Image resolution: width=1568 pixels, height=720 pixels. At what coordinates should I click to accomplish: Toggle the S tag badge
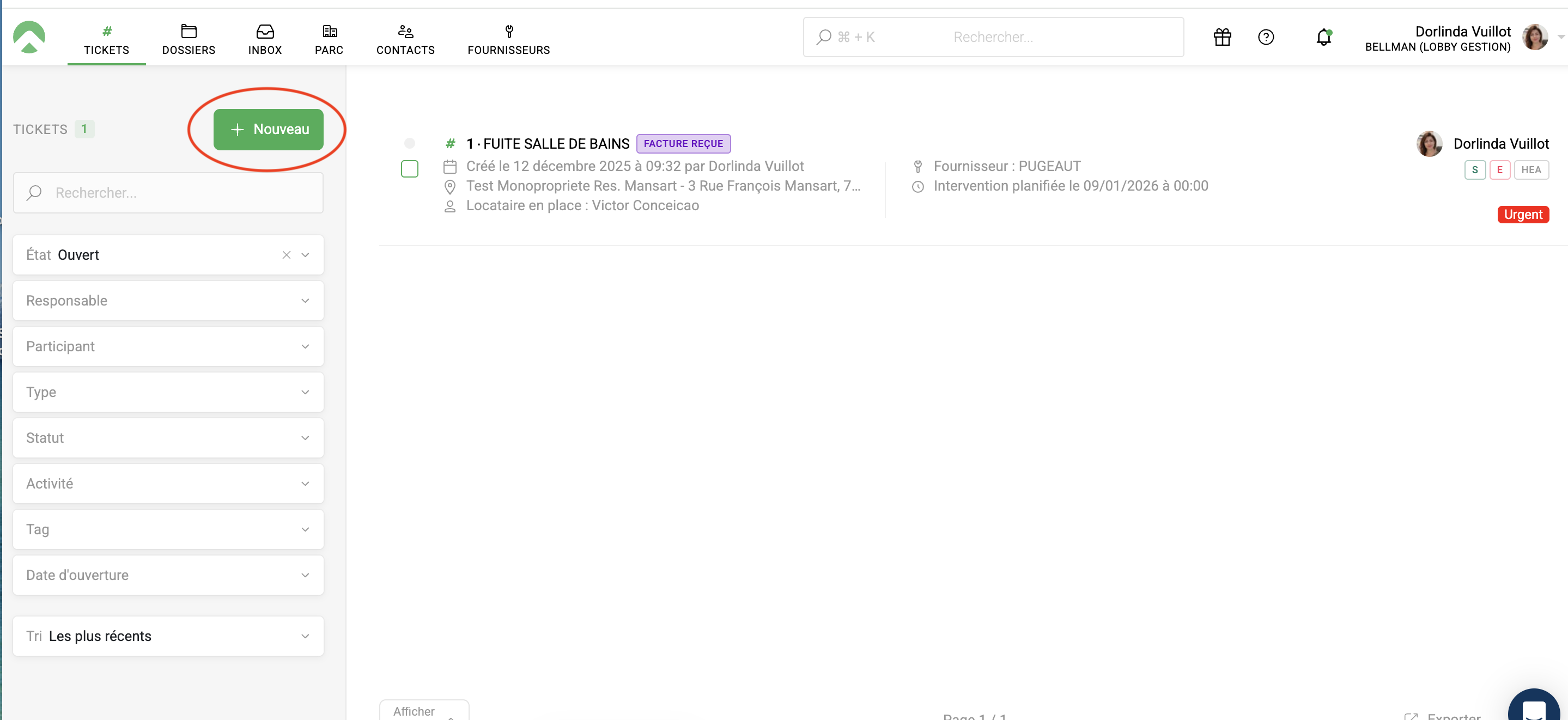click(x=1474, y=170)
